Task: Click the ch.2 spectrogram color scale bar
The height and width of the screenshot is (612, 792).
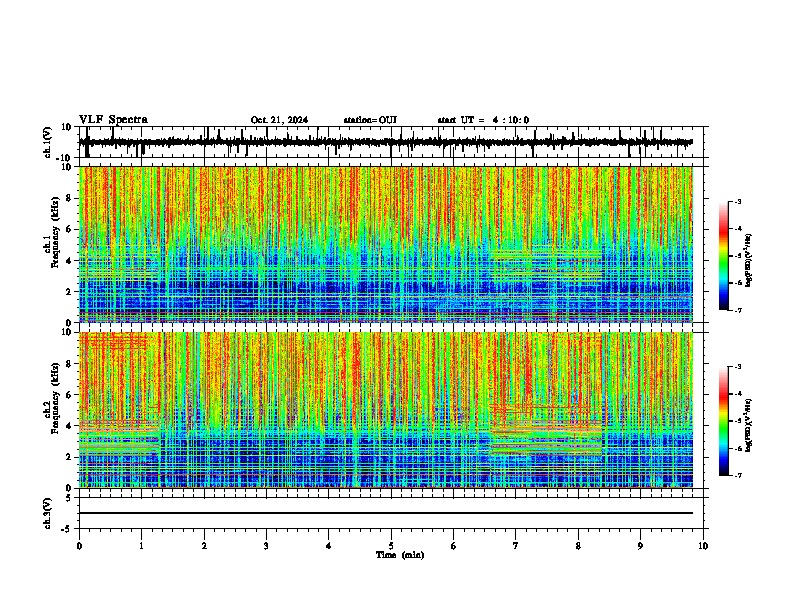Action: pos(724,421)
